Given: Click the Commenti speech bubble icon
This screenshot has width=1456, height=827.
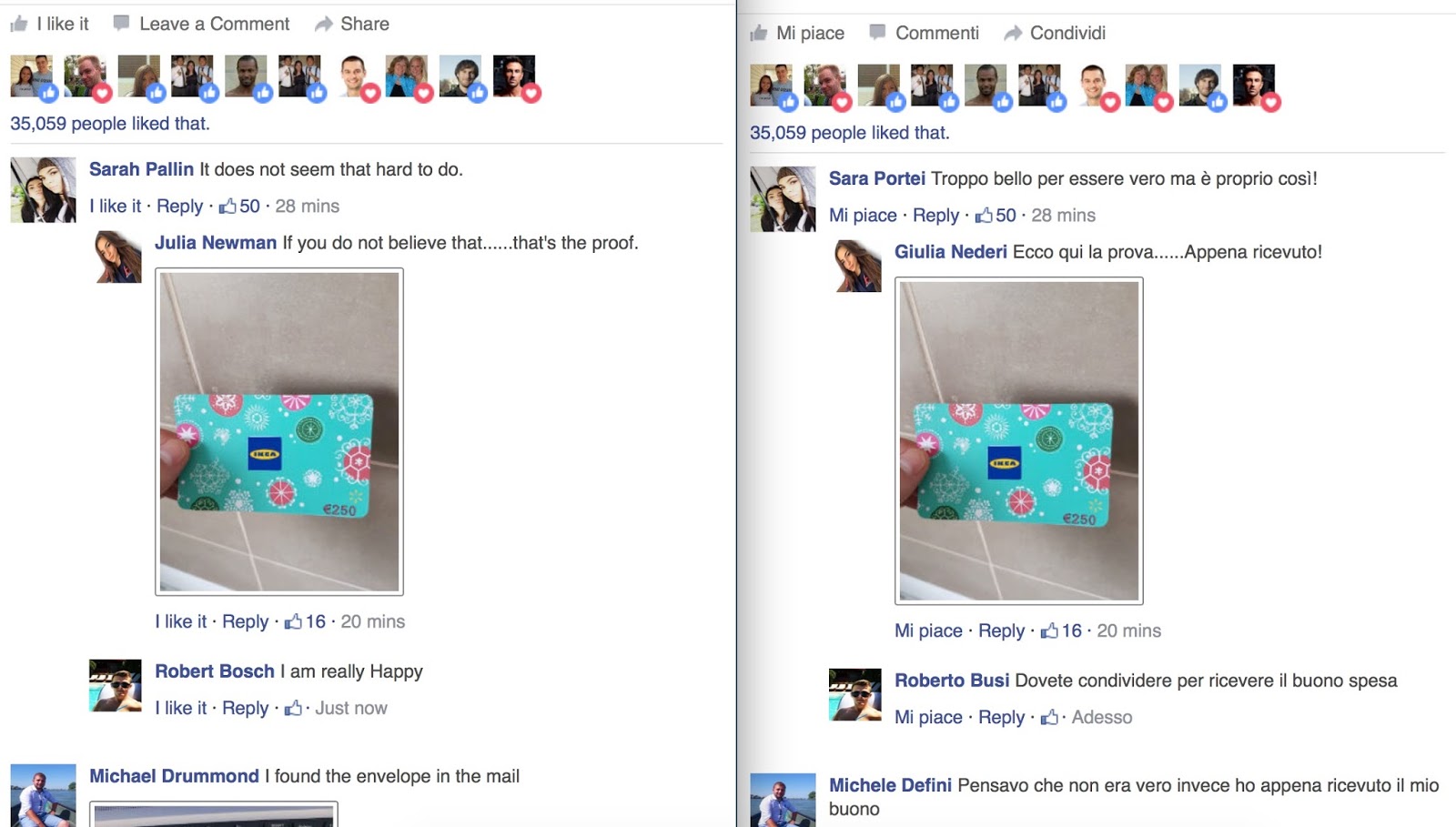Looking at the screenshot, I should (877, 33).
